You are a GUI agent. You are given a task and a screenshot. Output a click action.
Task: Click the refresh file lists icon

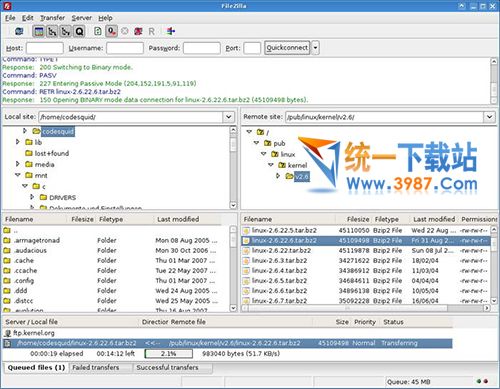point(98,31)
